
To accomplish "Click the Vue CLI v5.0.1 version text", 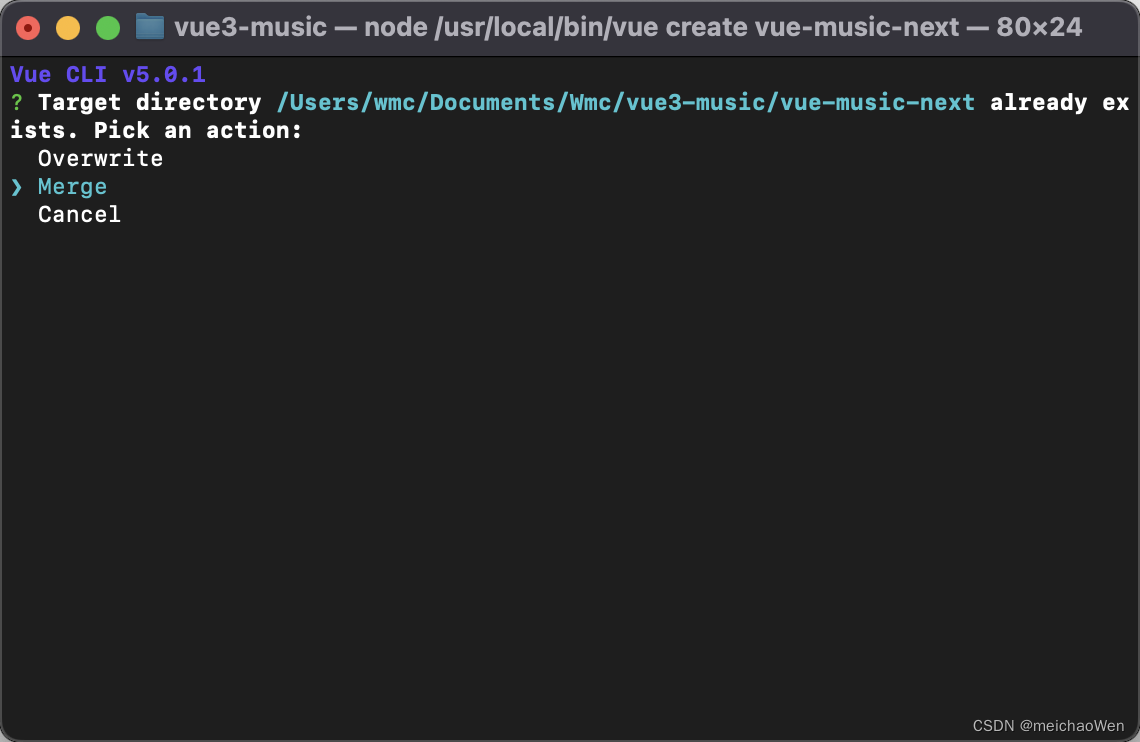I will tap(106, 74).
